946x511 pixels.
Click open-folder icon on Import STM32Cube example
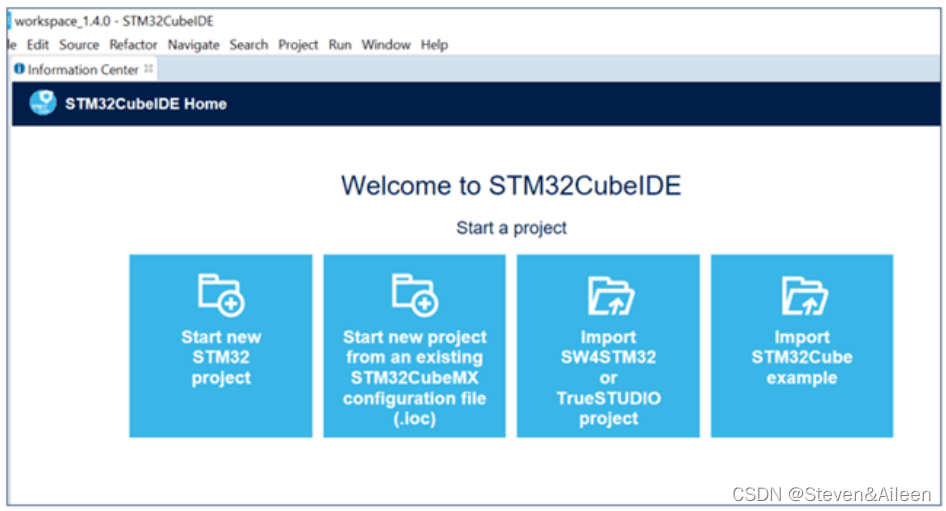click(804, 296)
